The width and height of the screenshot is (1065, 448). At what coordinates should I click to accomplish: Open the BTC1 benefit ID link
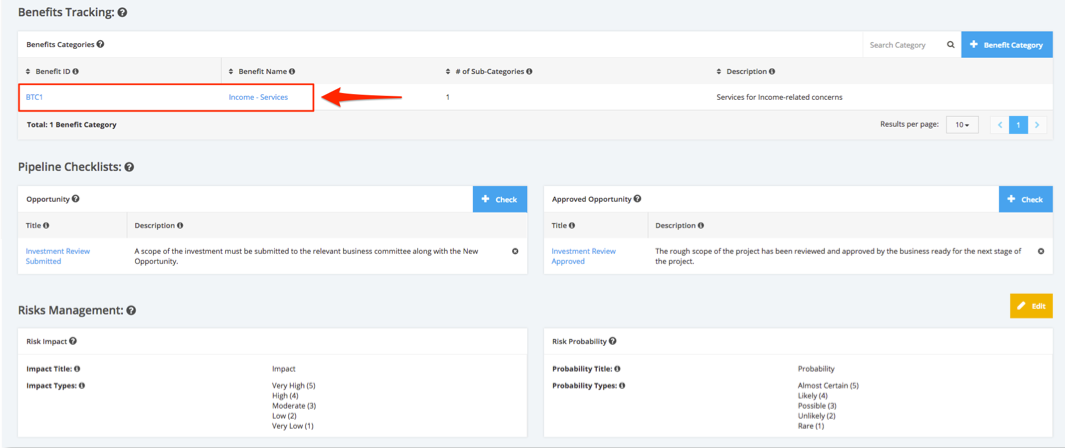35,97
